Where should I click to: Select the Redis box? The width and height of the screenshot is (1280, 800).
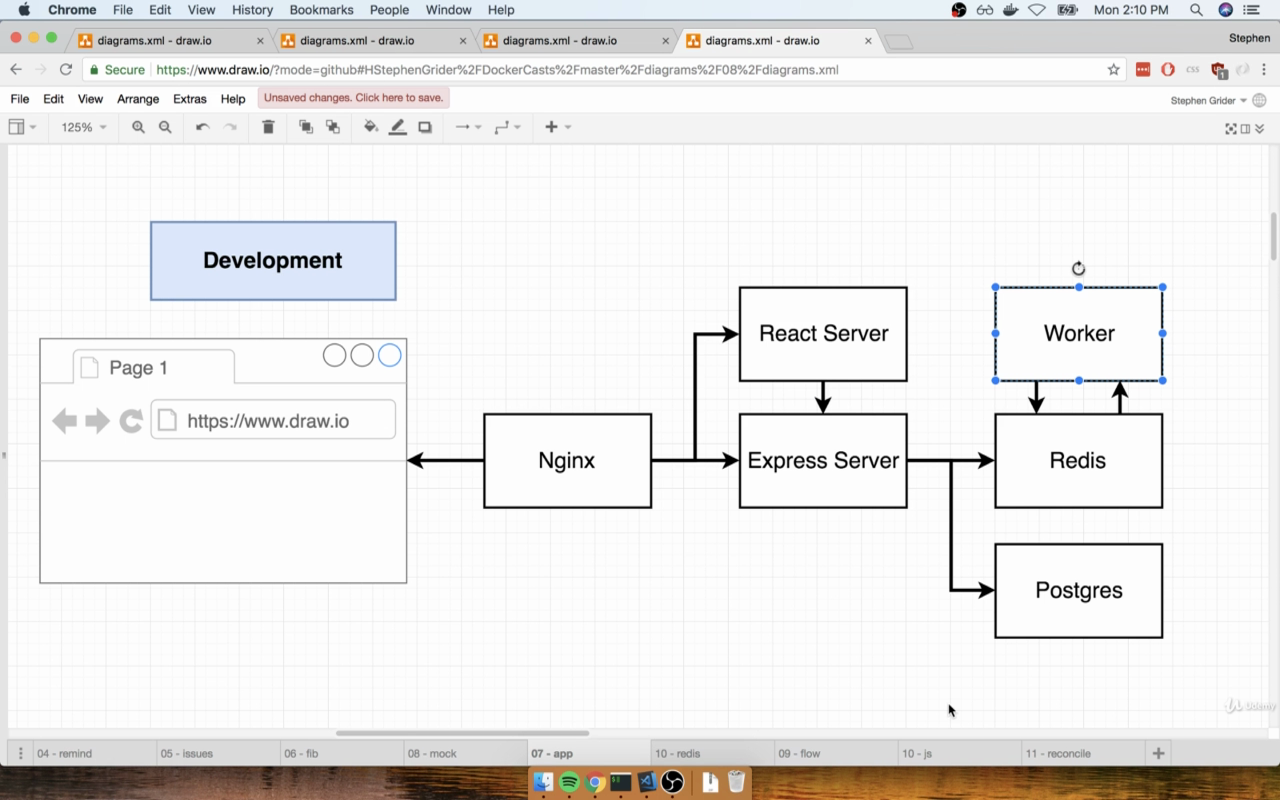1078,461
